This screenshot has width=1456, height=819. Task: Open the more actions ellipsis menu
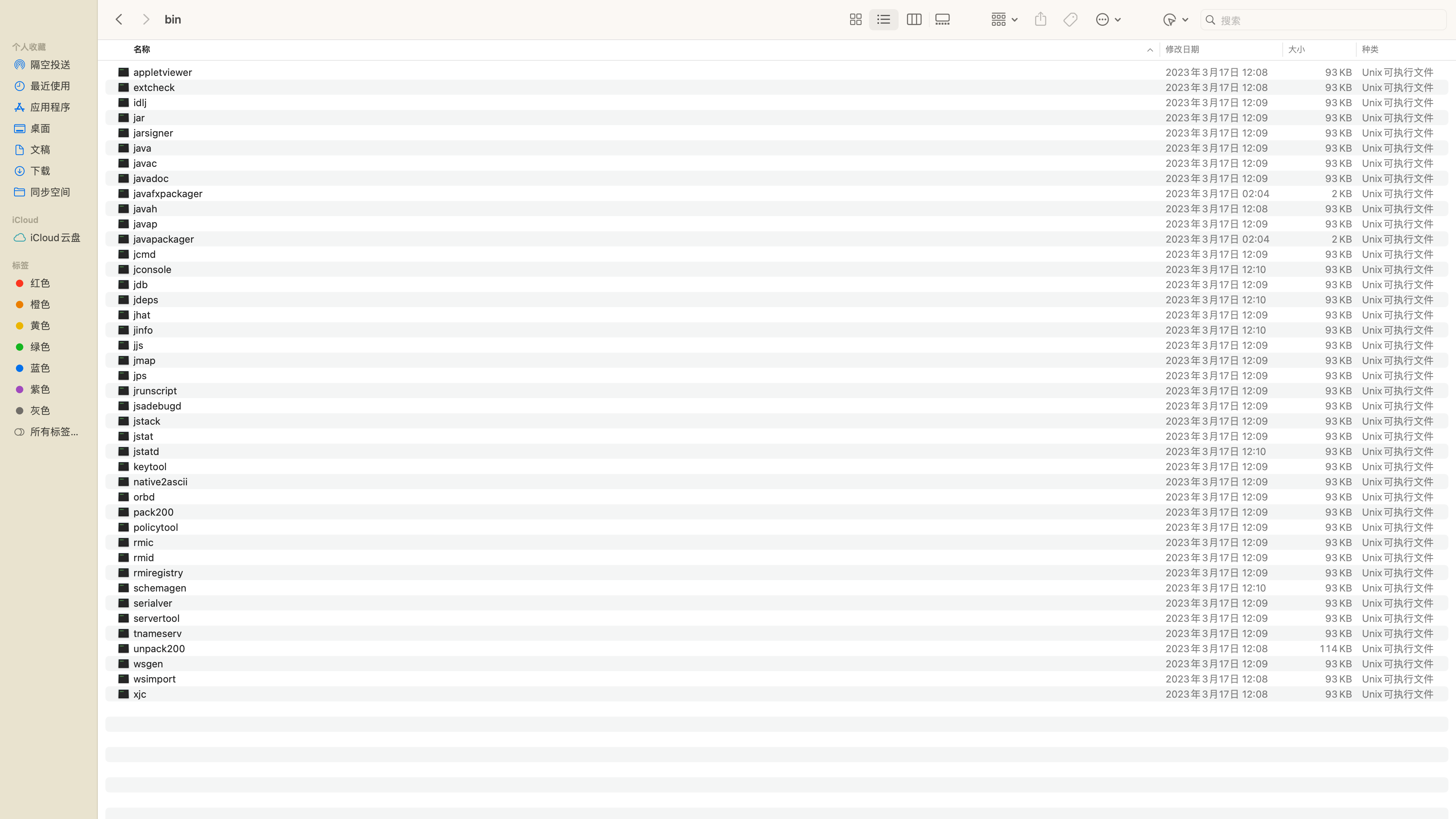1108,20
